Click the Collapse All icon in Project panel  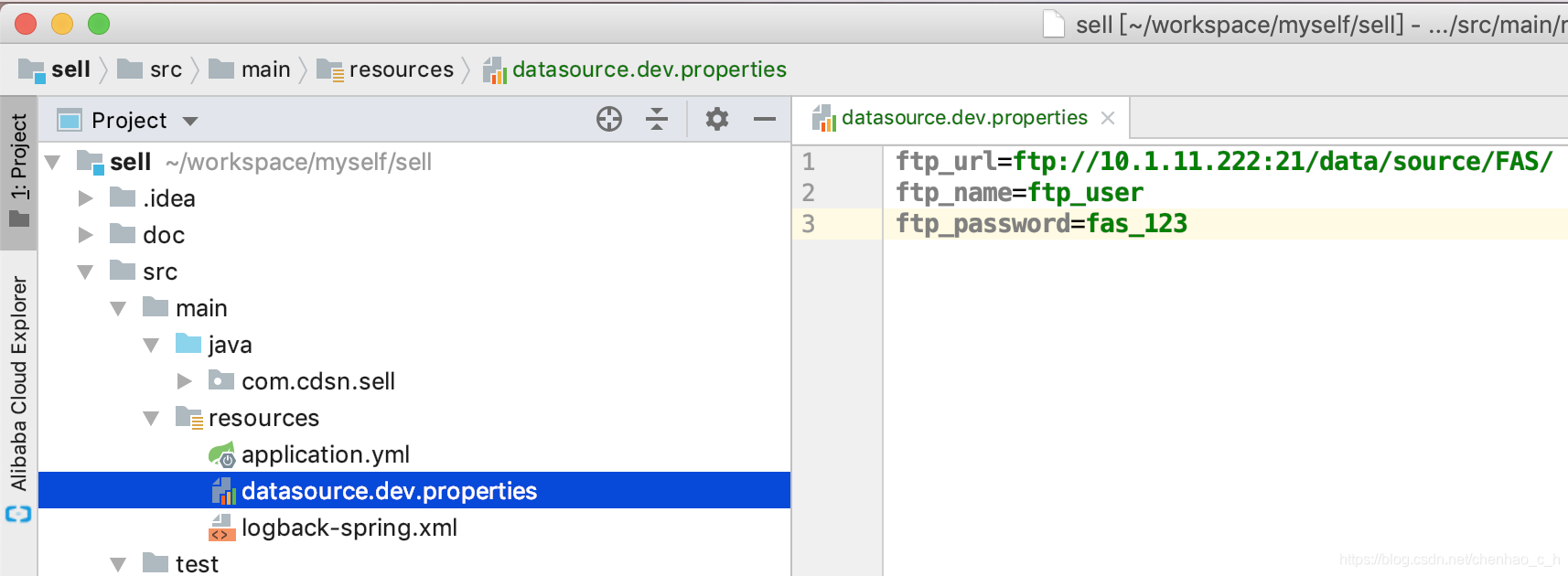click(657, 119)
